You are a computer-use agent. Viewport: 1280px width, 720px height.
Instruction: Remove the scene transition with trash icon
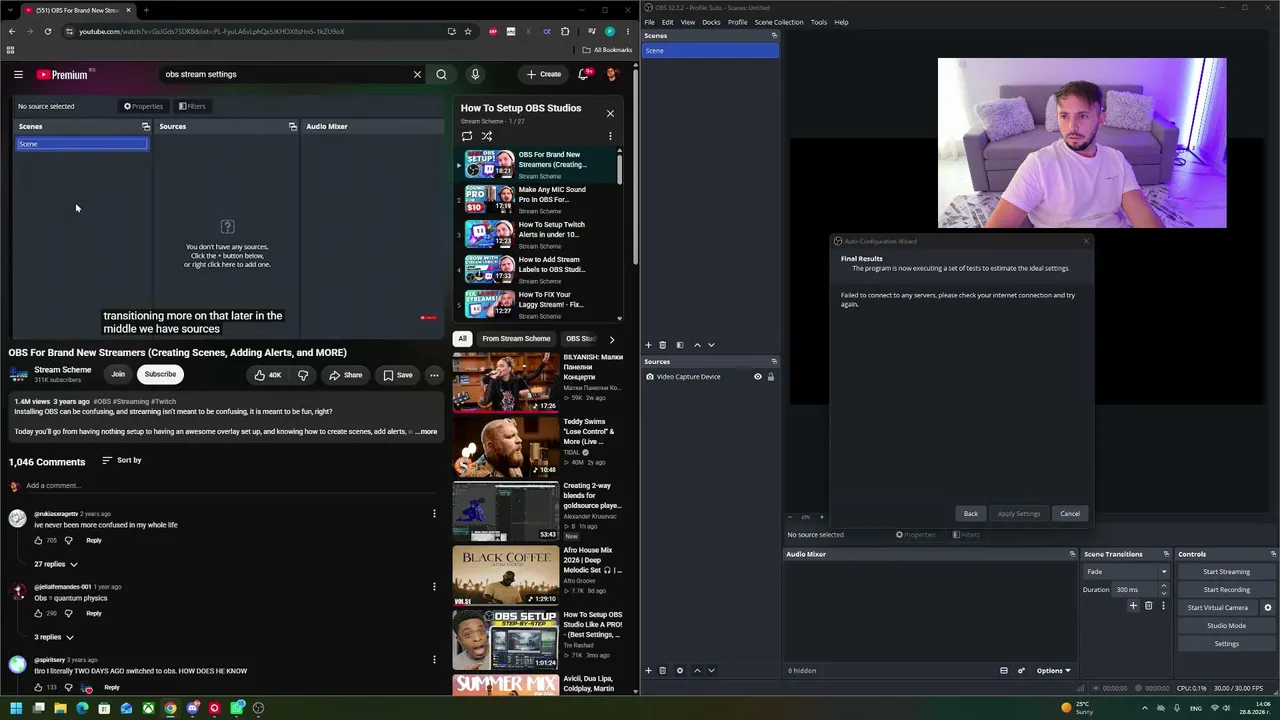(x=1148, y=606)
